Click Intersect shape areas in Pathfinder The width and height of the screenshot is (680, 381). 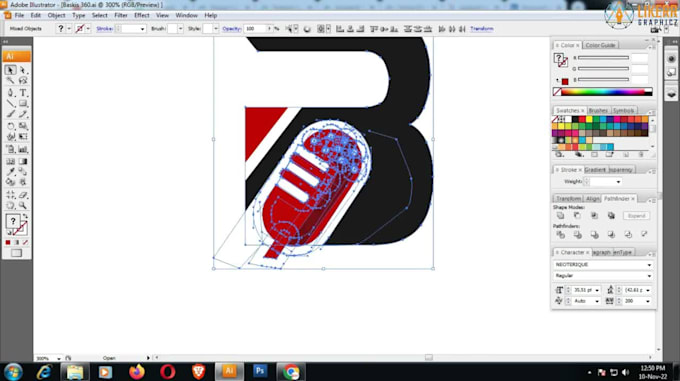(594, 215)
